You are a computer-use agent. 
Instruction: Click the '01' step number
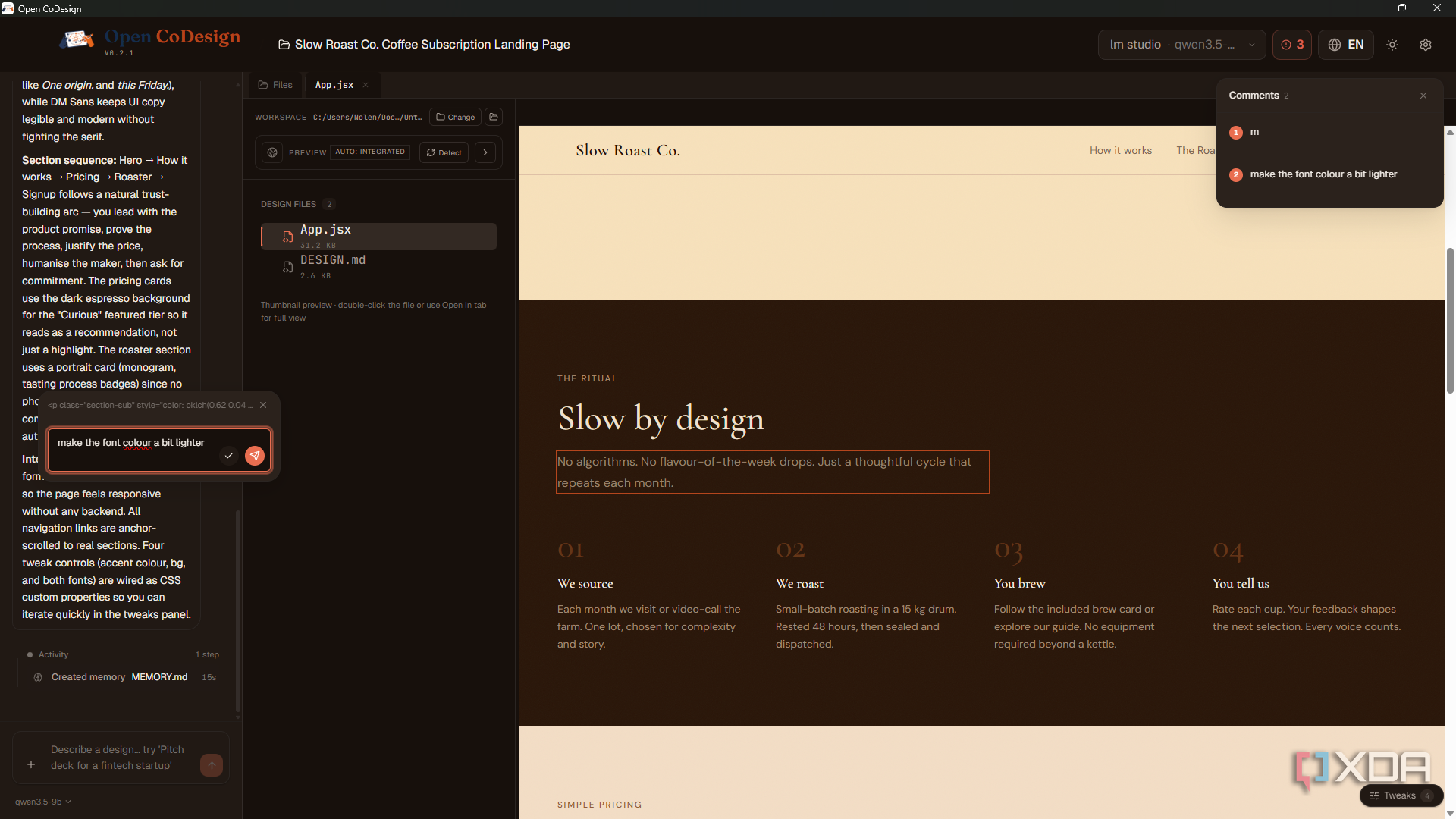pyautogui.click(x=570, y=549)
